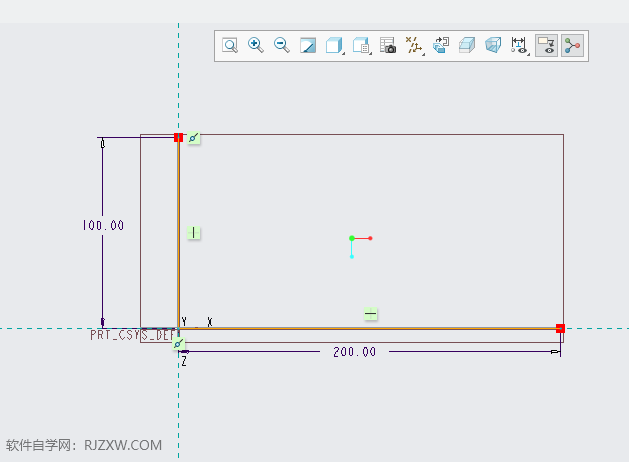
Task: Open the View Manager camera icon
Action: tap(388, 45)
